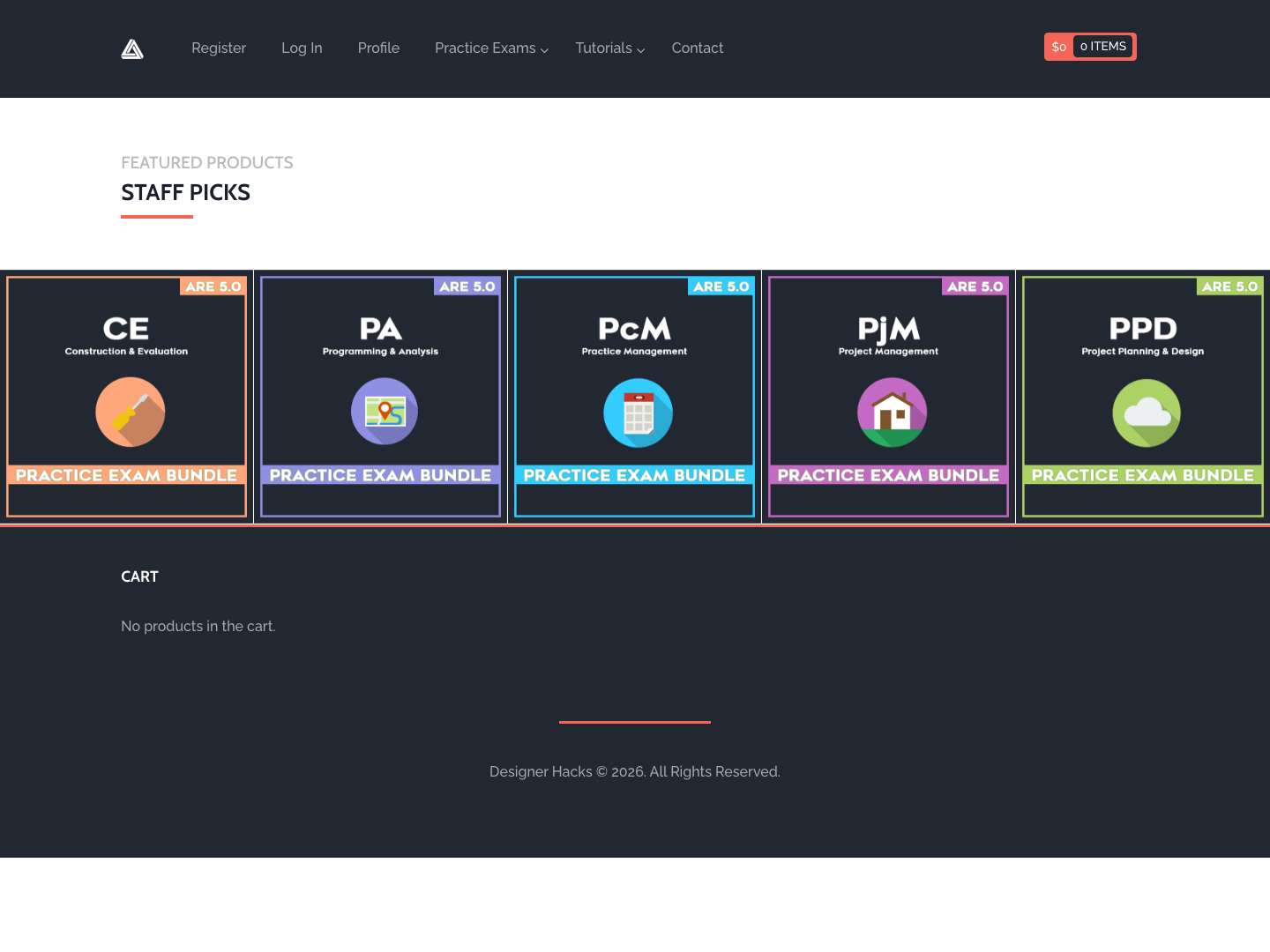1270x952 pixels.
Task: Select the cloud icon on the PPD bundle
Action: (x=1146, y=412)
